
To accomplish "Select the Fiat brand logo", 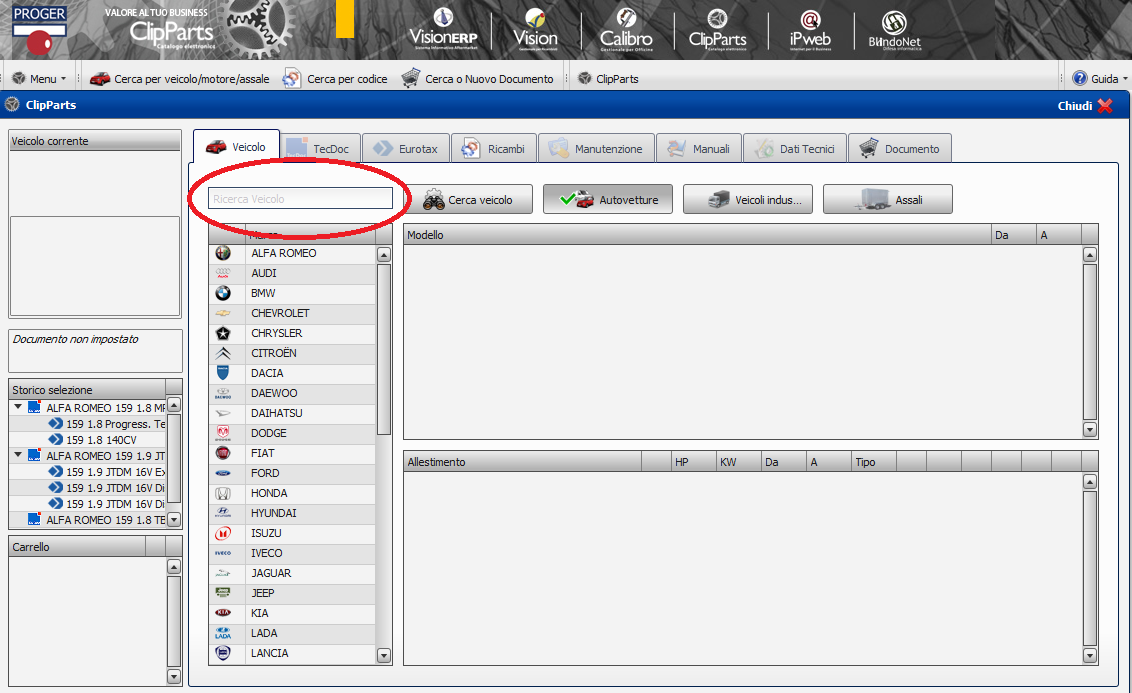I will click(x=223, y=453).
